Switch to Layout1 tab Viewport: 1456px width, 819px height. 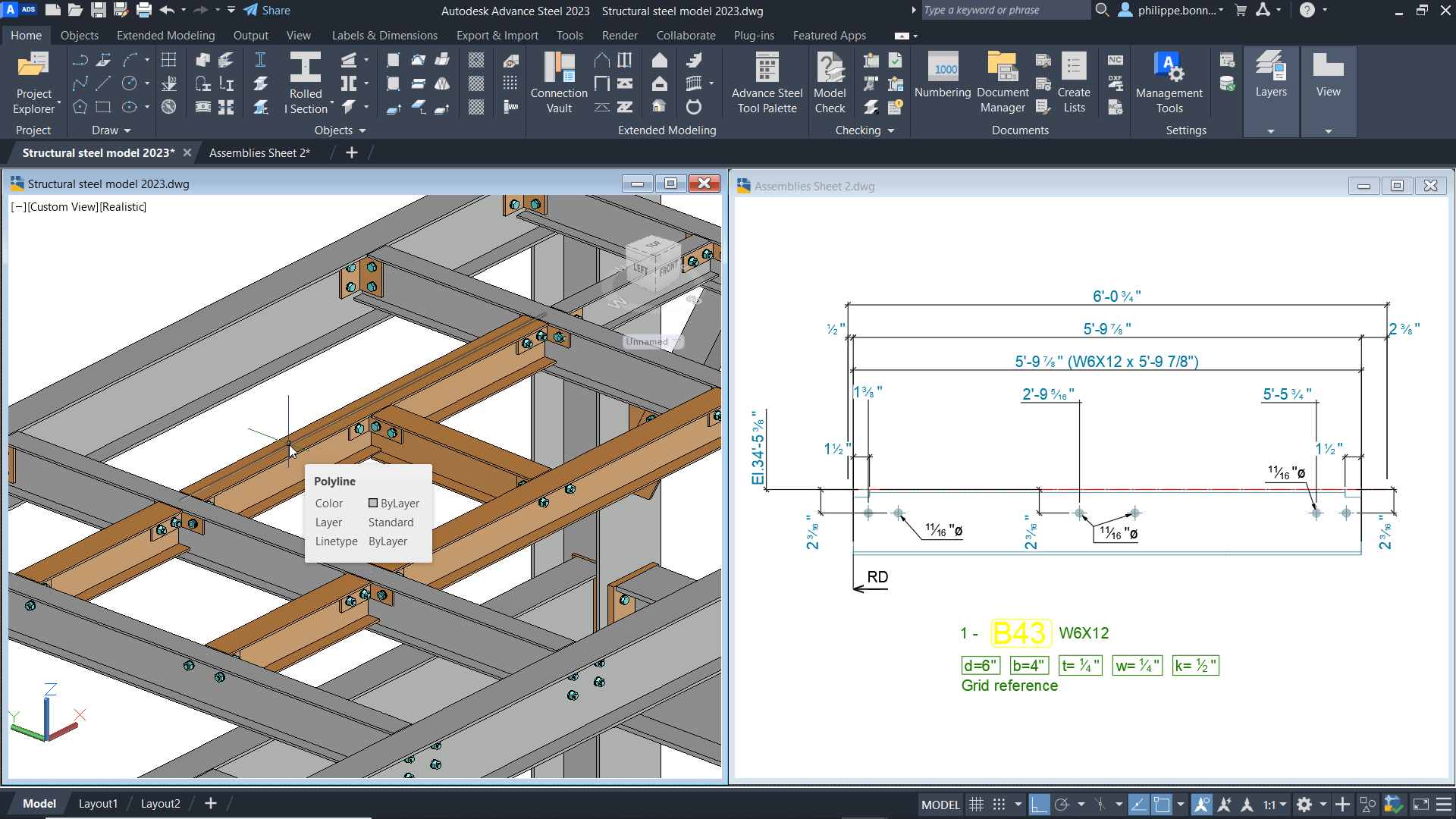coord(98,804)
